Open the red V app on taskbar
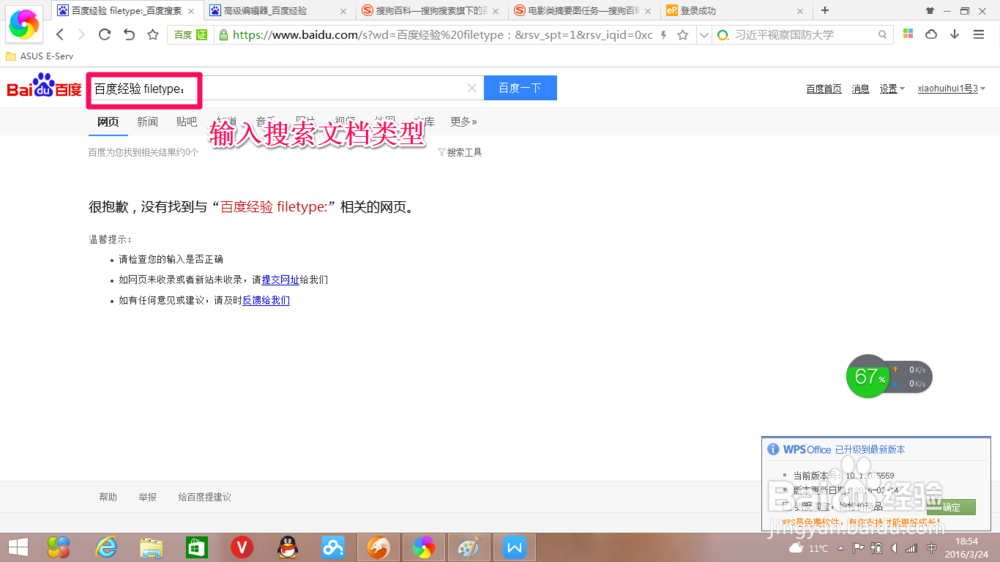 pos(242,547)
